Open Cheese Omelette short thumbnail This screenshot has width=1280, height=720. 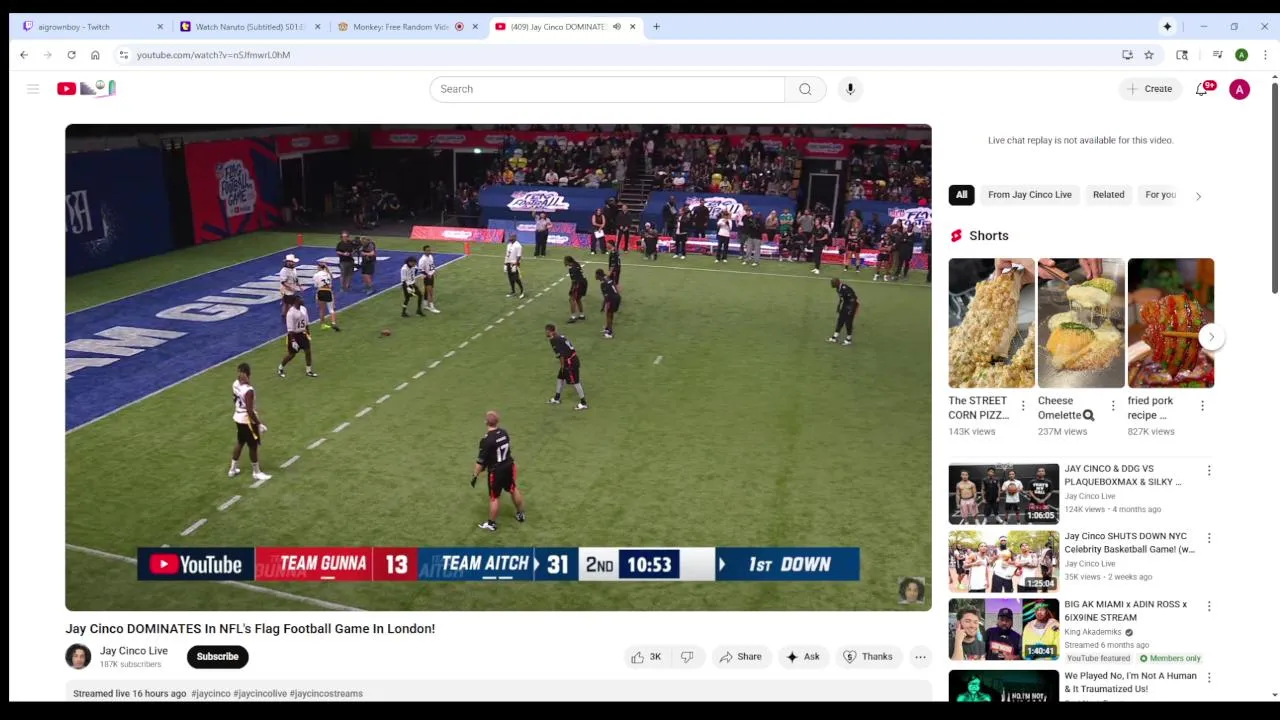coord(1081,323)
